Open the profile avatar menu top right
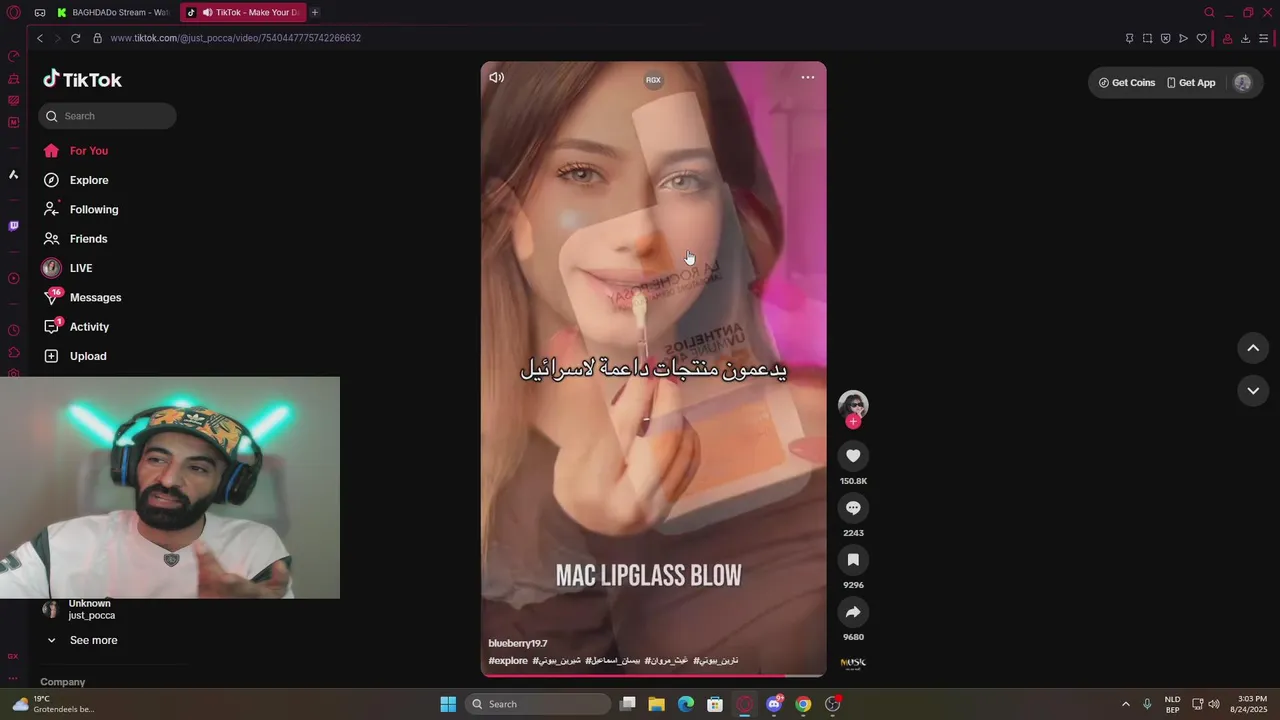The width and height of the screenshot is (1280, 720). coord(1243,83)
